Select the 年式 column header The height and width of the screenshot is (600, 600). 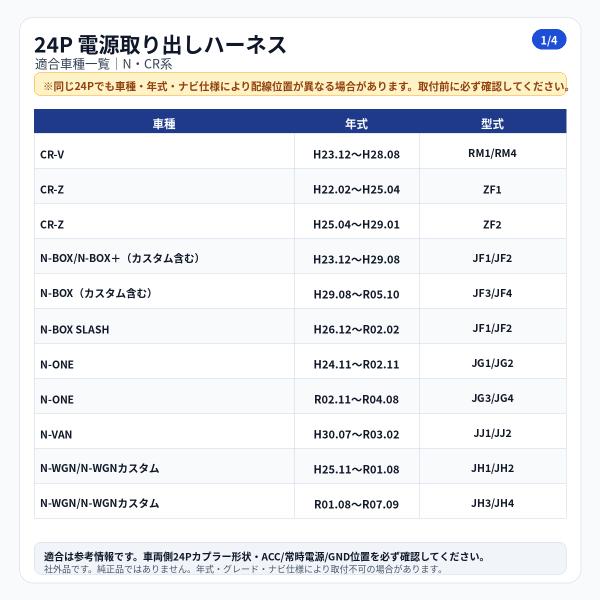tap(357, 123)
